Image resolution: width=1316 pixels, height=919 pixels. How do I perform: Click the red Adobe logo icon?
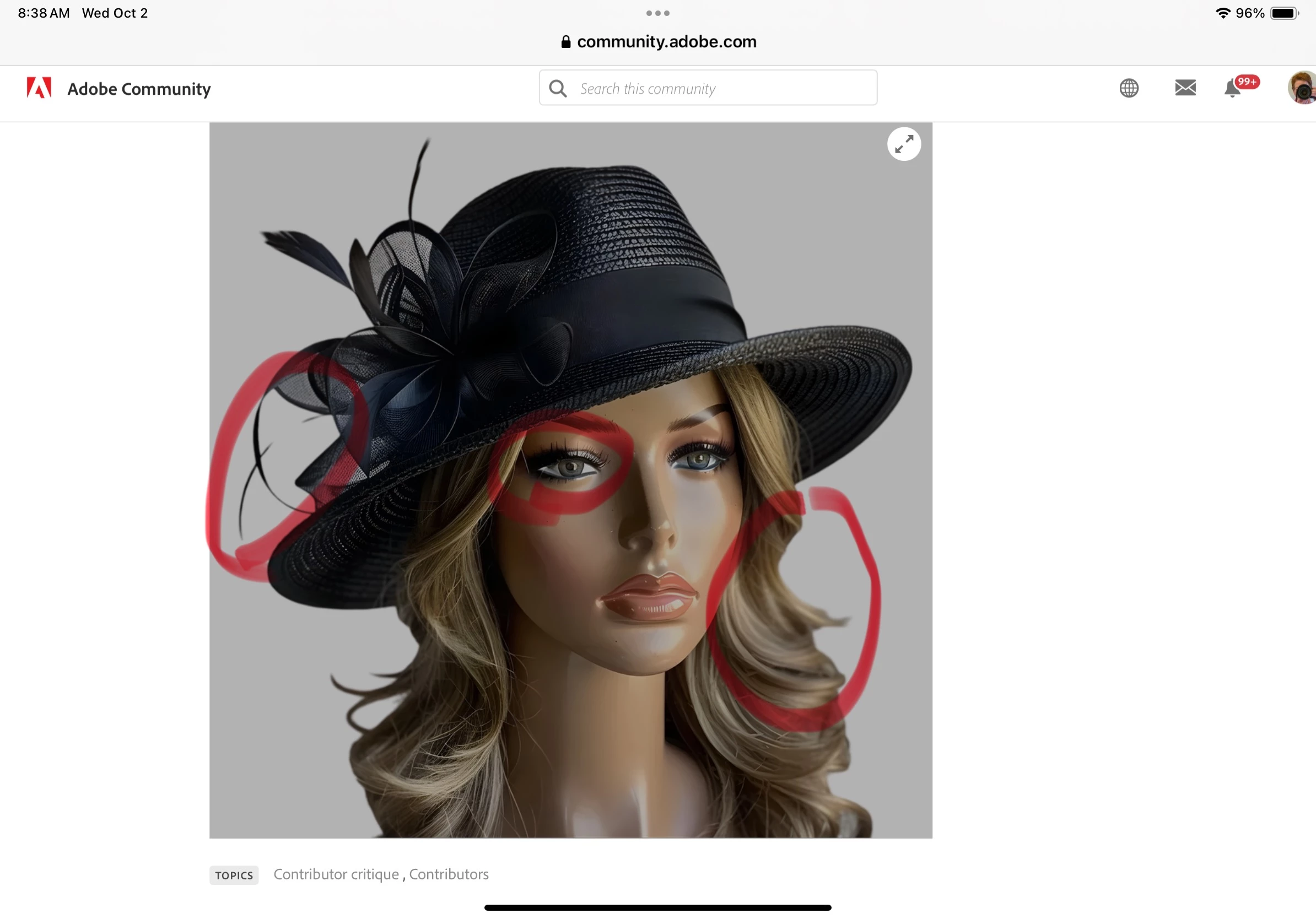(x=39, y=88)
